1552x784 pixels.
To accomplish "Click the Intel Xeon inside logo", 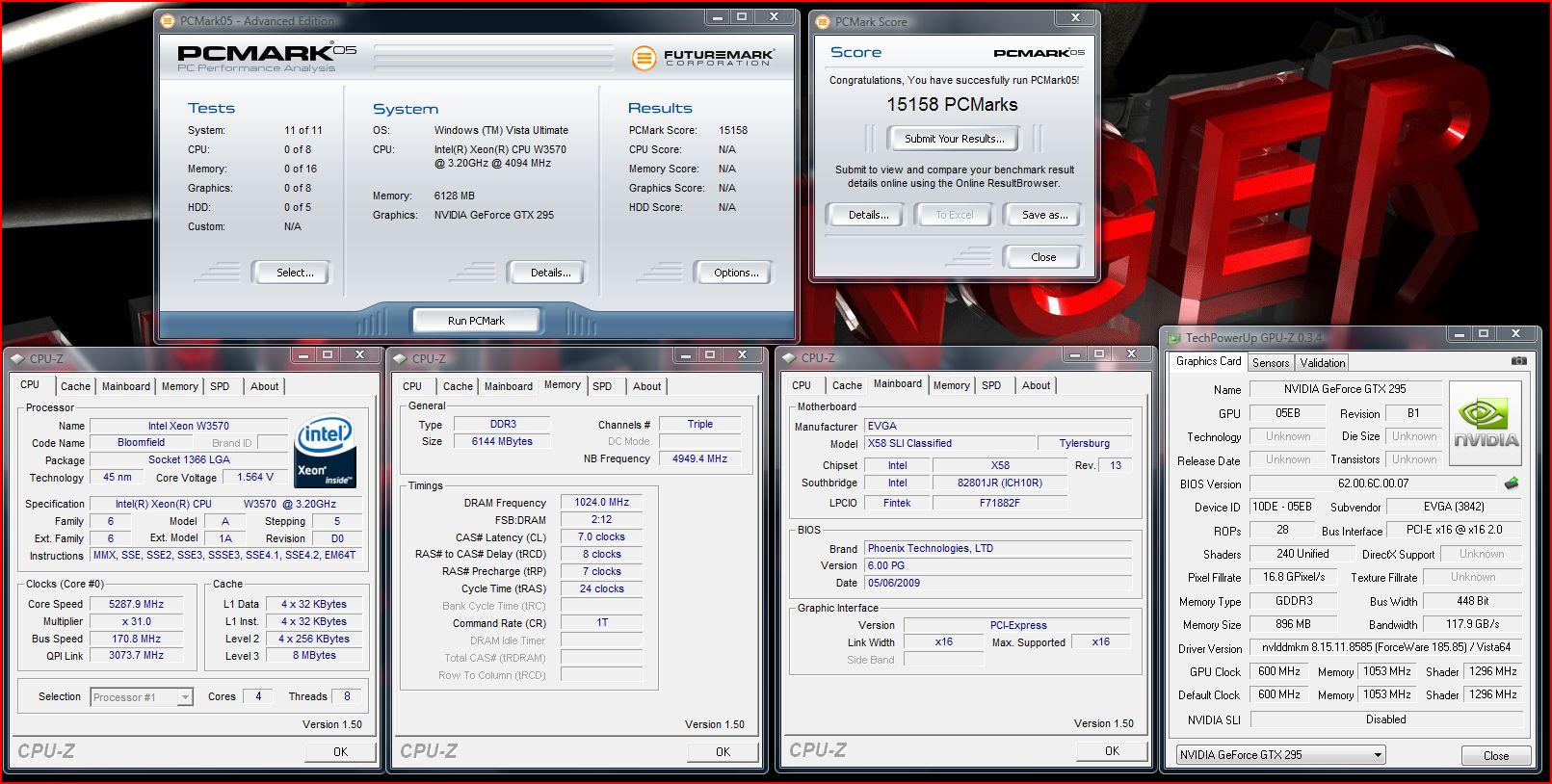I will point(325,451).
